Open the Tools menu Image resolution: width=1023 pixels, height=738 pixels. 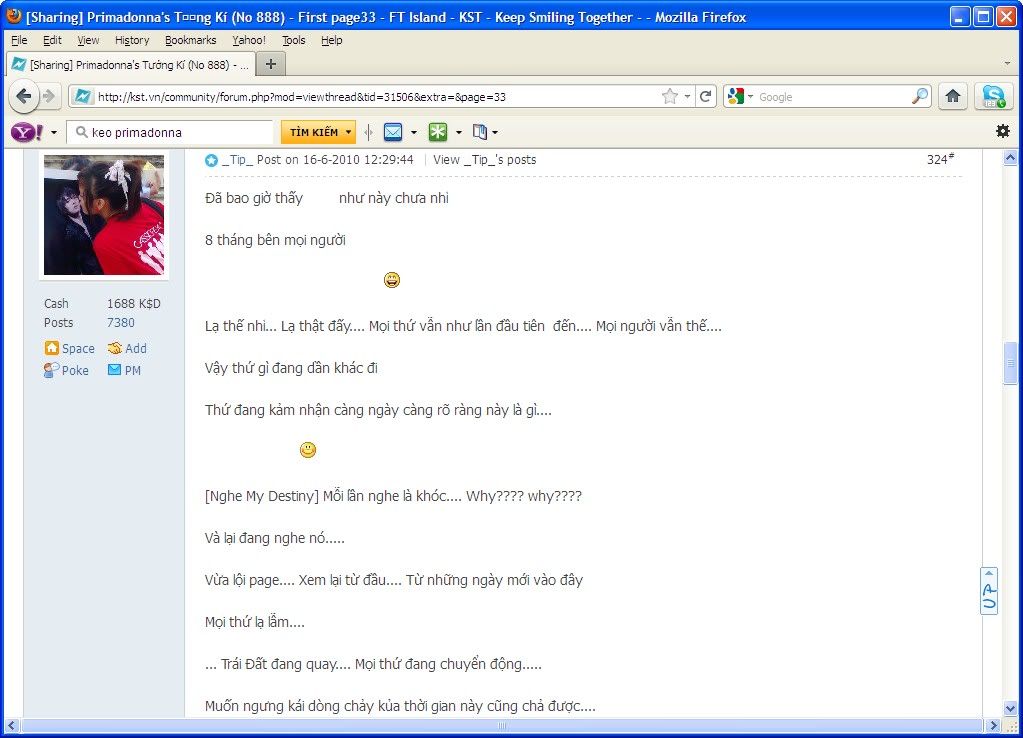coord(294,40)
